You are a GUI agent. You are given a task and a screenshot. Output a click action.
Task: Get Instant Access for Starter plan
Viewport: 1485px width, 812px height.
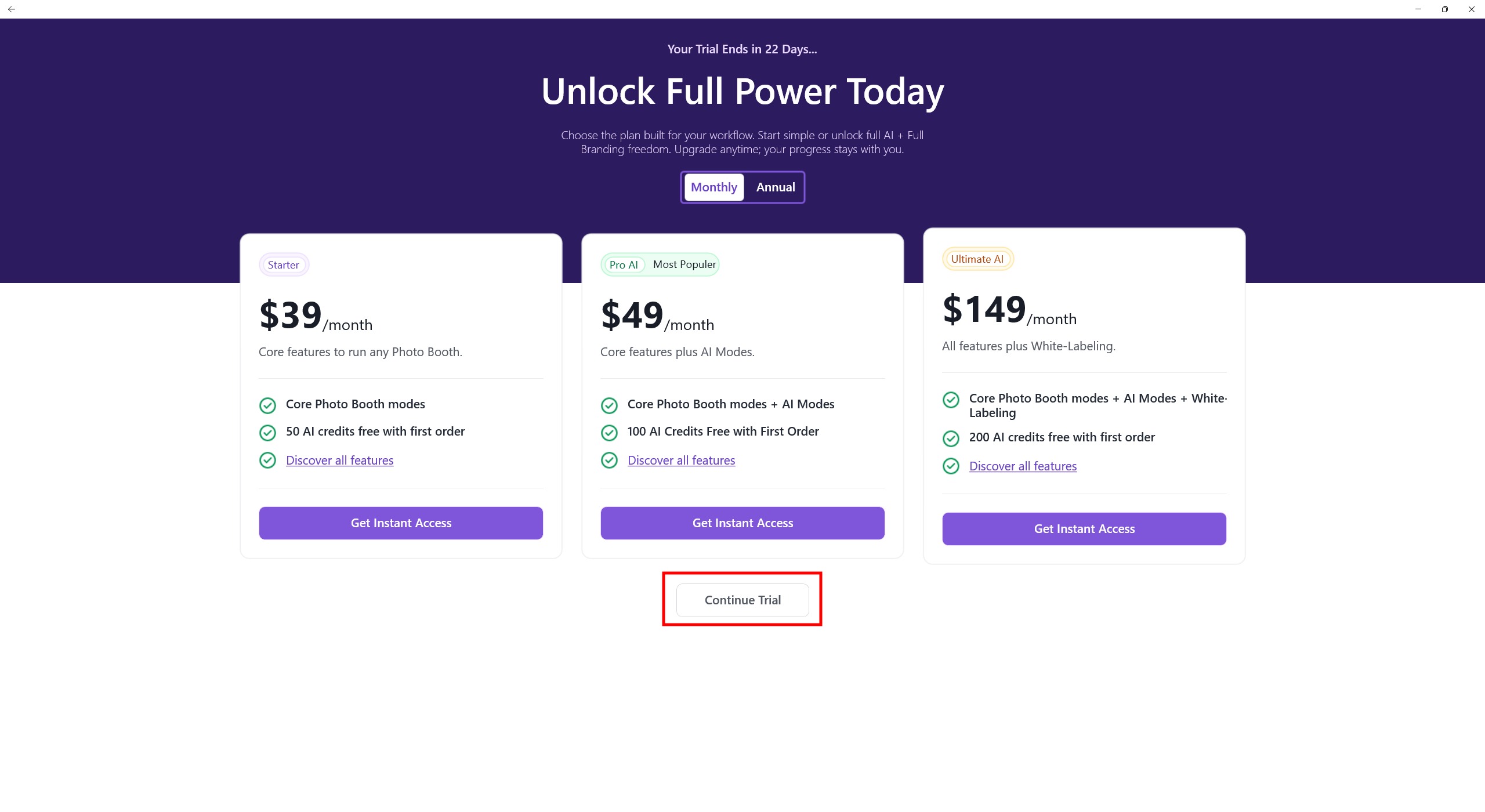(x=401, y=523)
